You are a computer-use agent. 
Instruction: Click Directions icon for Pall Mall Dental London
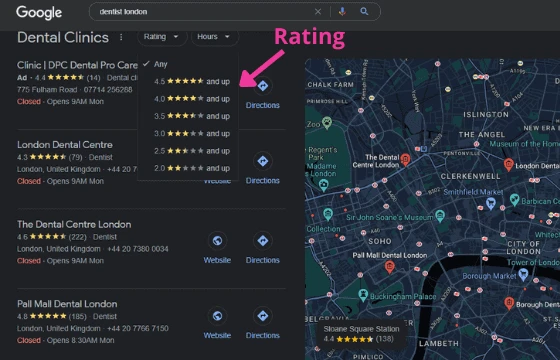click(263, 316)
